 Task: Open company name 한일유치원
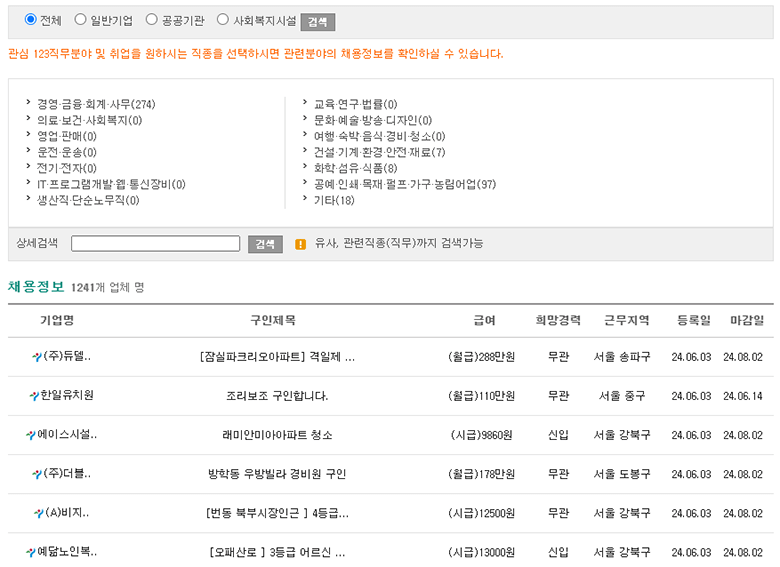point(67,395)
